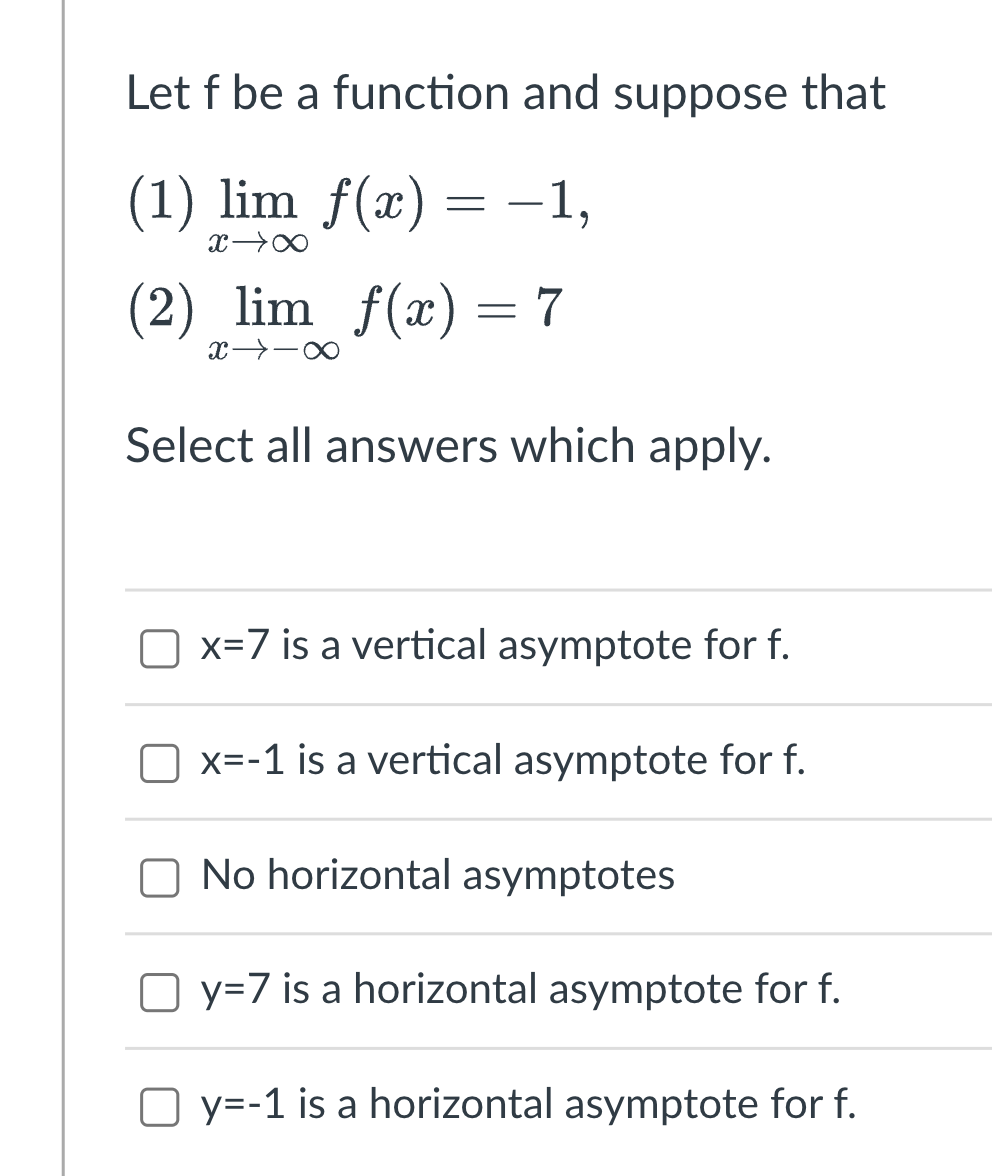Click the '(1)' label of the first condition
Viewport: 992px width, 1176px height.
click(160, 202)
